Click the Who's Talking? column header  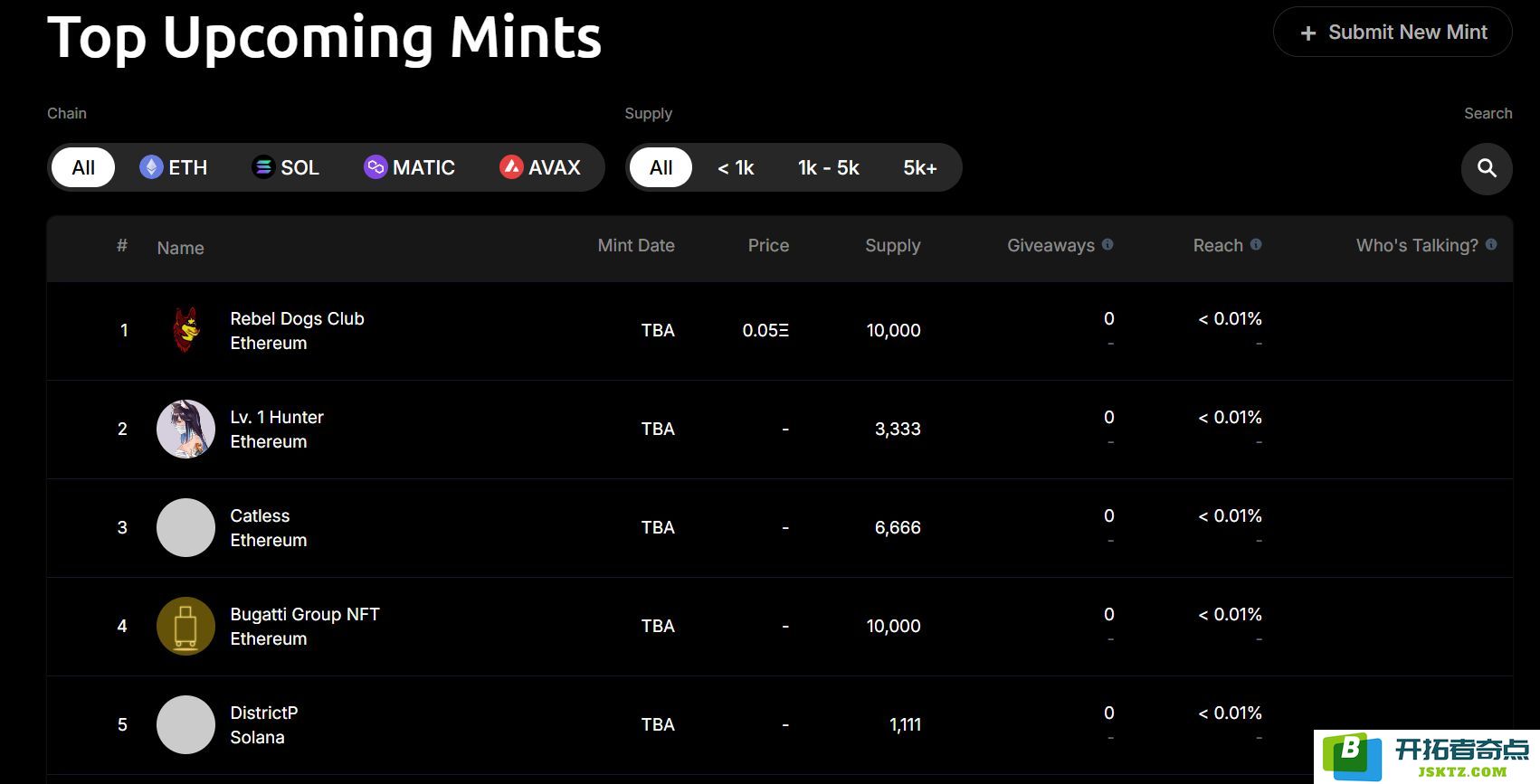(1417, 246)
